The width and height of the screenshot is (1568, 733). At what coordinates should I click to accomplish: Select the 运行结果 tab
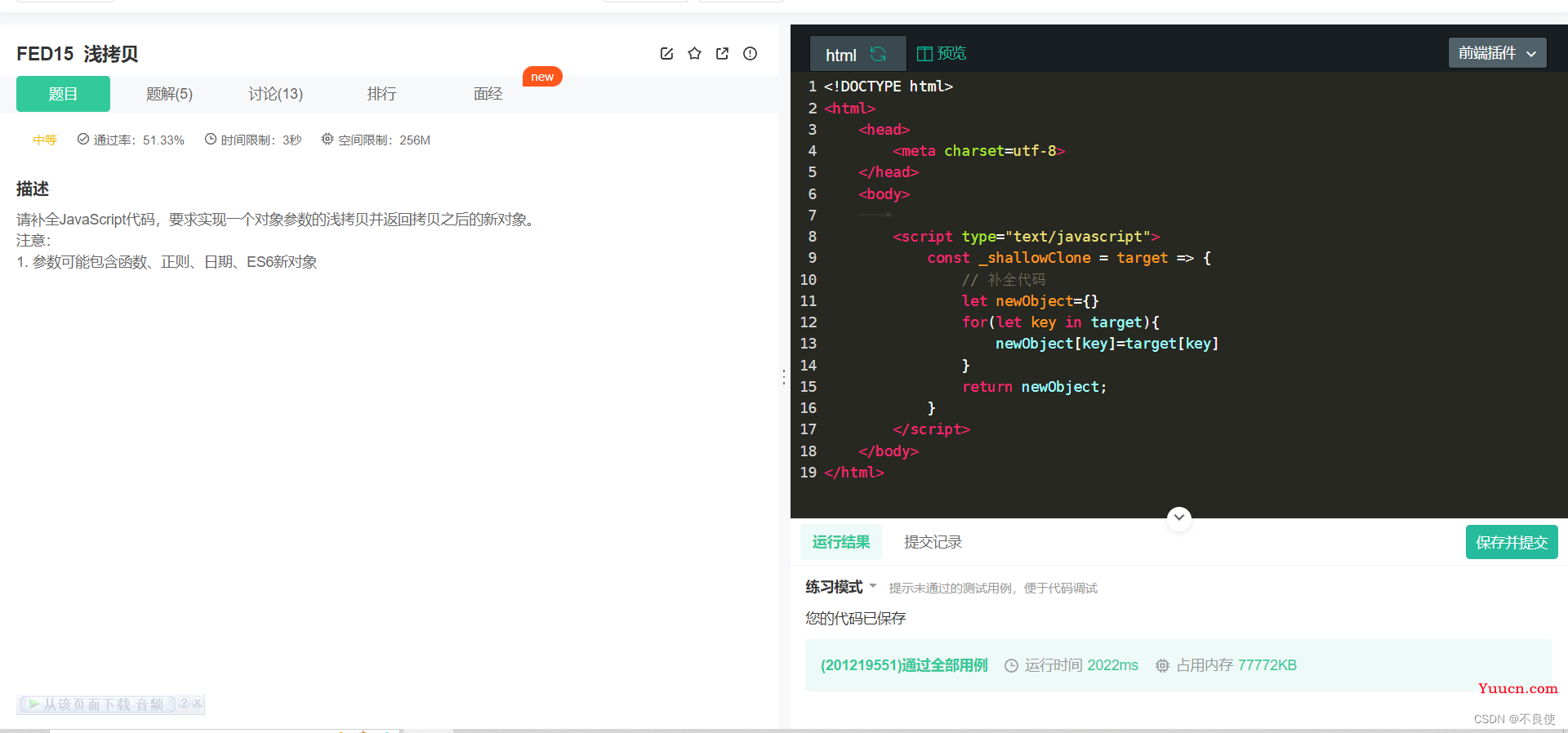[x=841, y=542]
